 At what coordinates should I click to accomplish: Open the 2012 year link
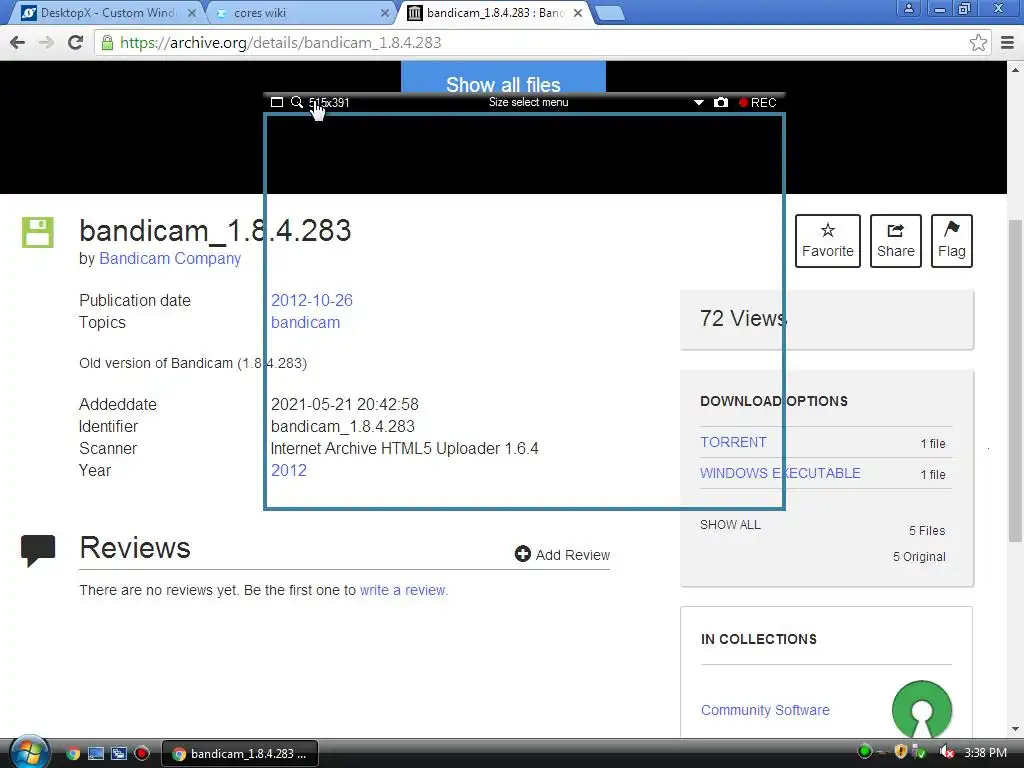coord(289,470)
